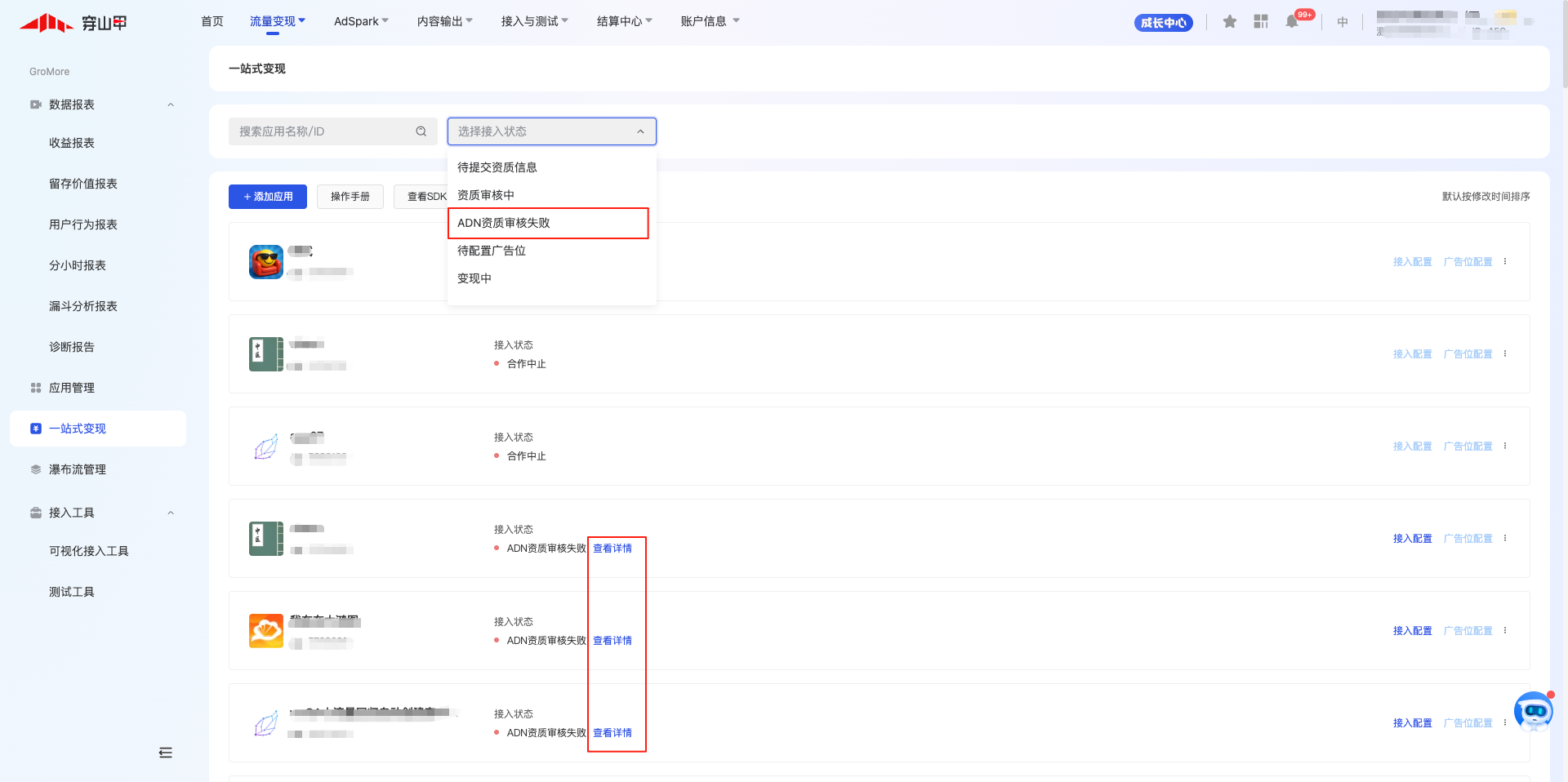Click the first 查看详情 link
Viewport: 1568px width, 782px height.
click(612, 549)
